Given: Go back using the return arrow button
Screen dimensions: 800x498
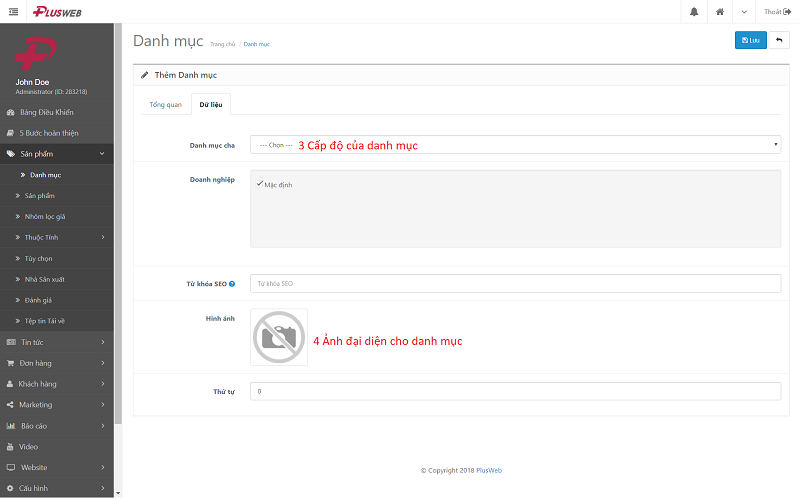Looking at the screenshot, I should click(779, 40).
